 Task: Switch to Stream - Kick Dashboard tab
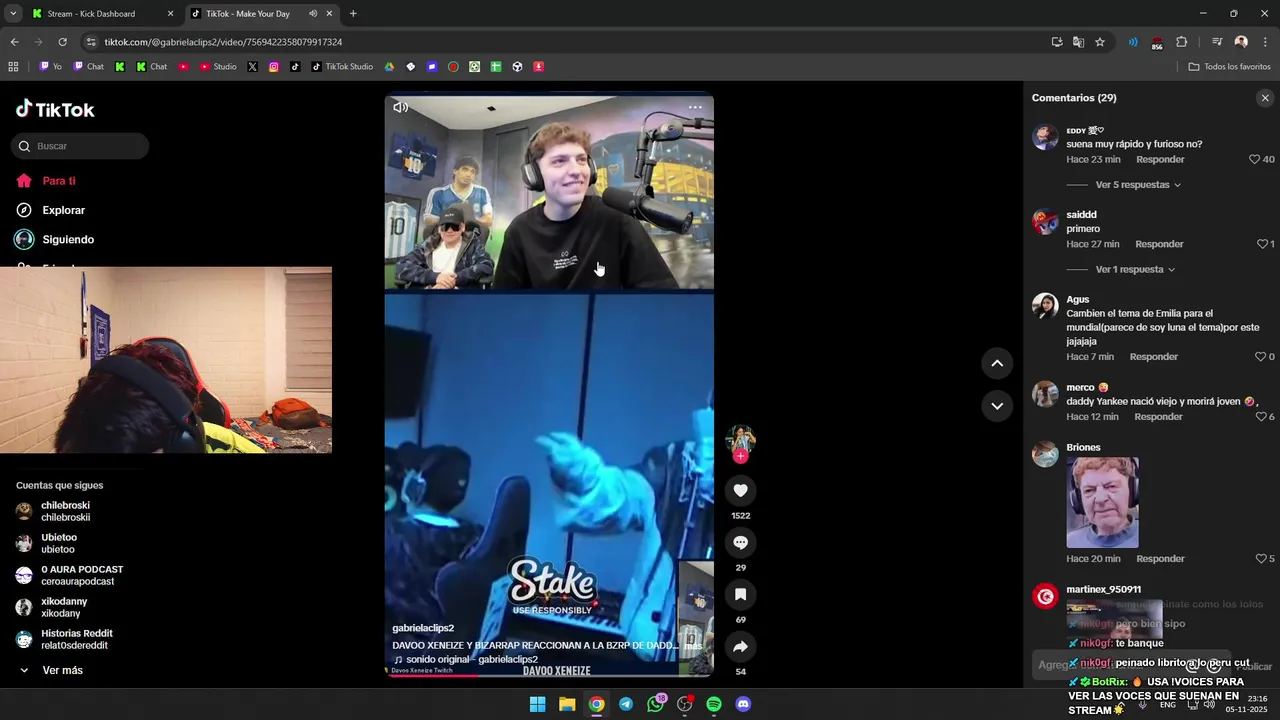(x=102, y=14)
